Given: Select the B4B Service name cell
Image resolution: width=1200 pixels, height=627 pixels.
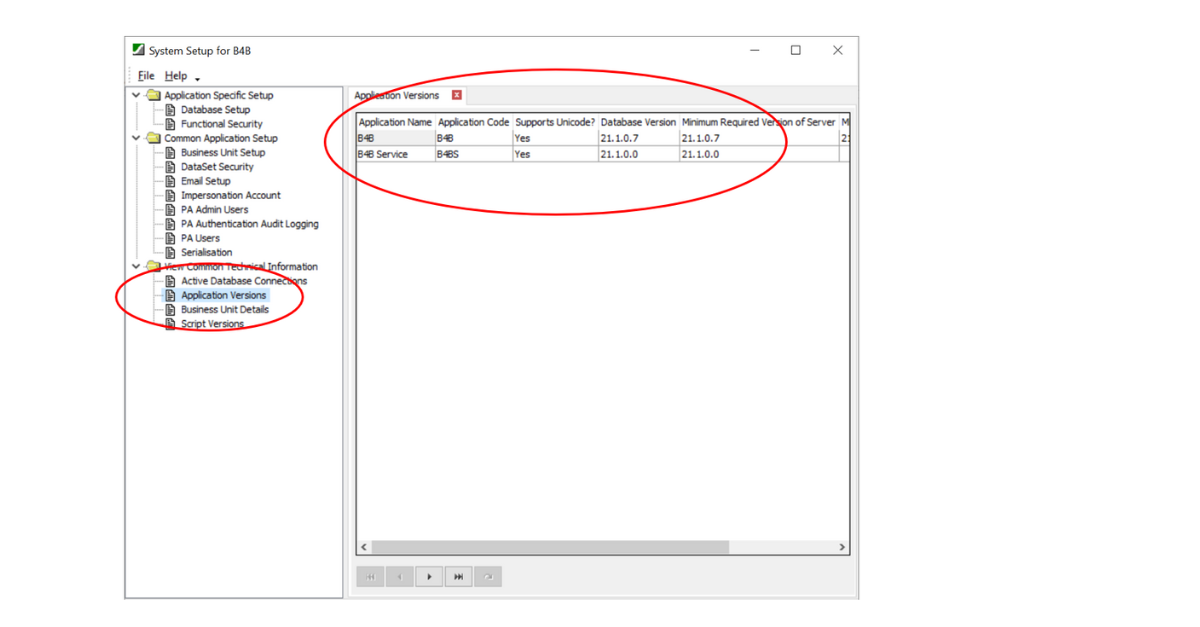Looking at the screenshot, I should pos(396,154).
